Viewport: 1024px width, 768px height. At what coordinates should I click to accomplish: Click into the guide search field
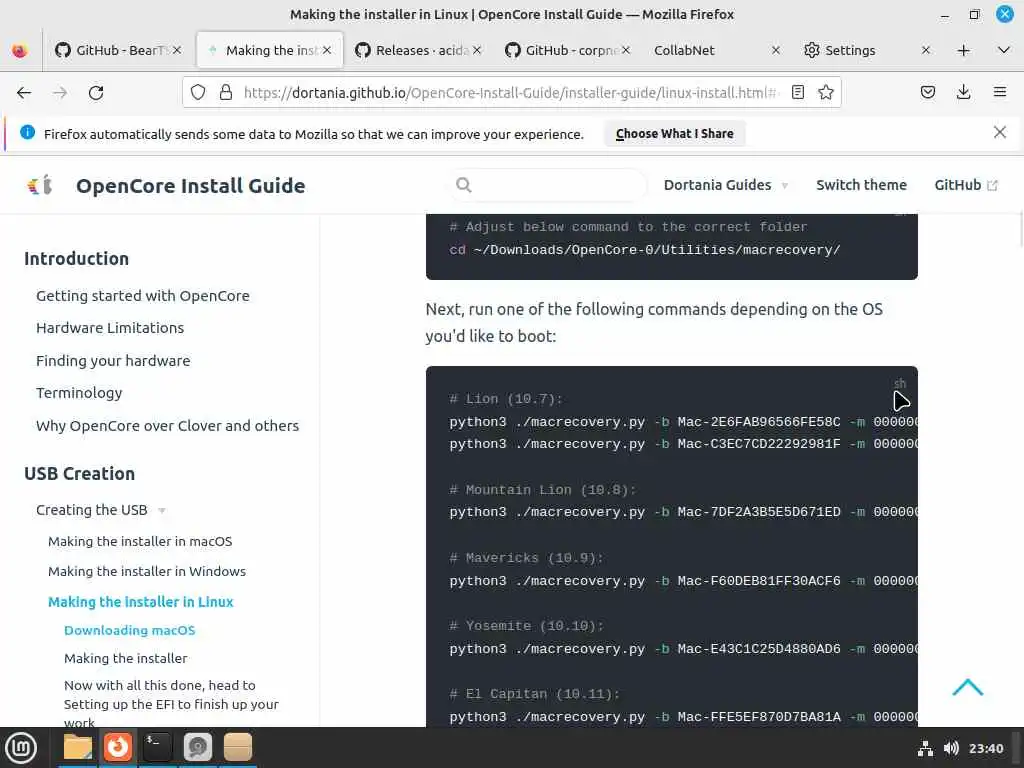click(x=549, y=185)
